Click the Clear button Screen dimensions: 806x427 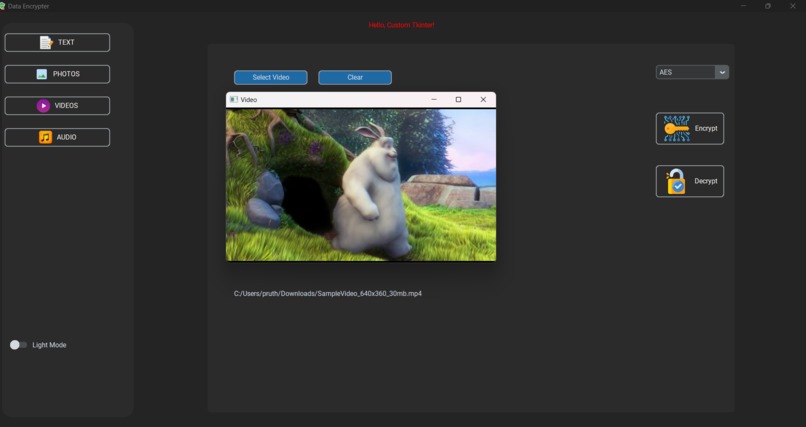[355, 77]
